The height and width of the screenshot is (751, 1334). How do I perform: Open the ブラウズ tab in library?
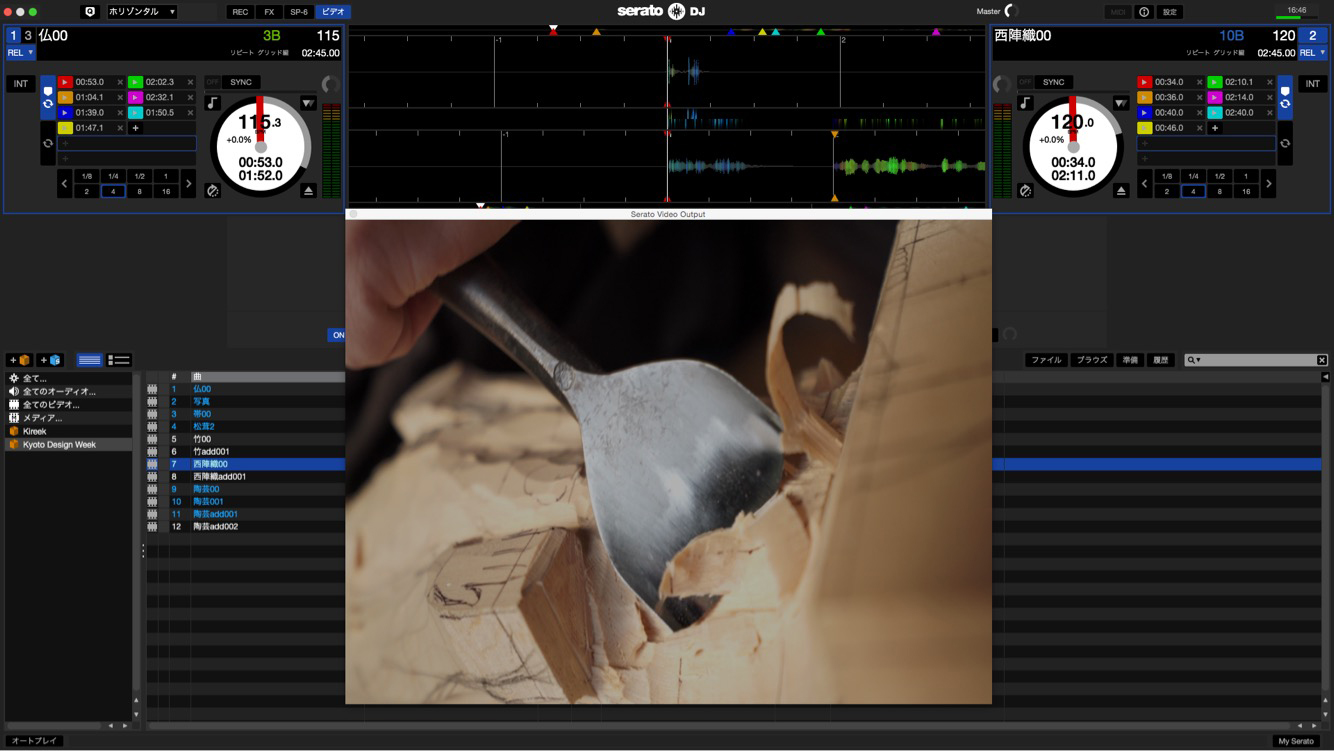coord(1092,360)
